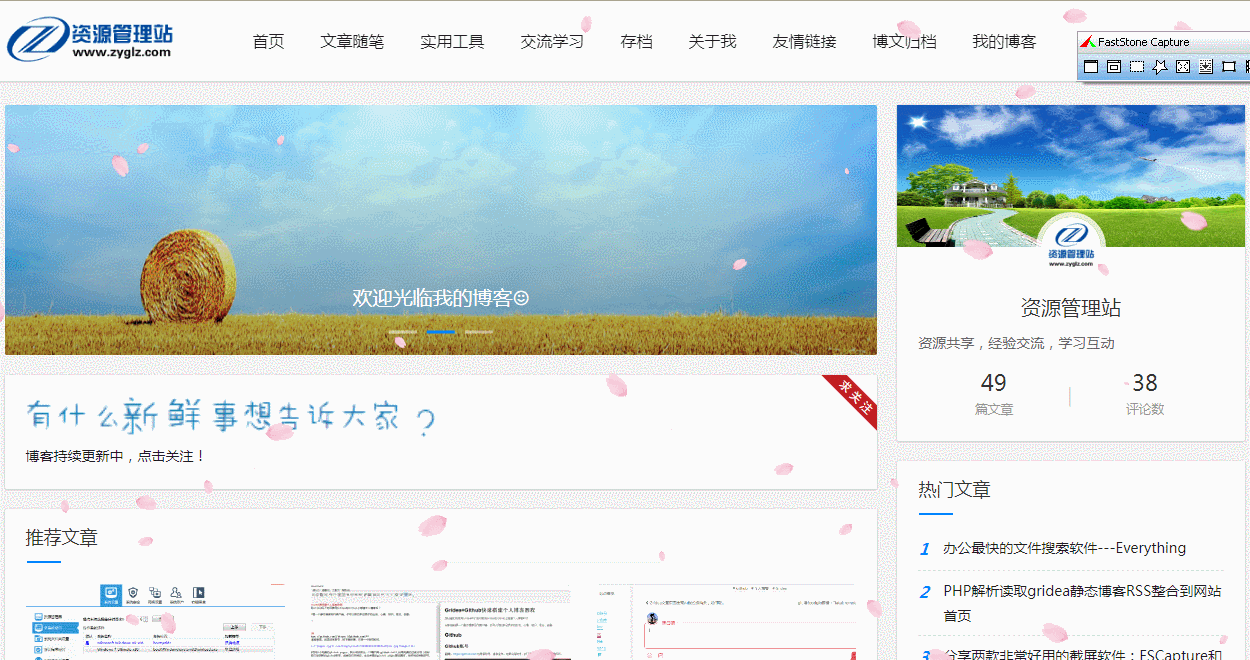Click the 资源管理站 site logo
The width and height of the screenshot is (1250, 660).
click(x=90, y=40)
